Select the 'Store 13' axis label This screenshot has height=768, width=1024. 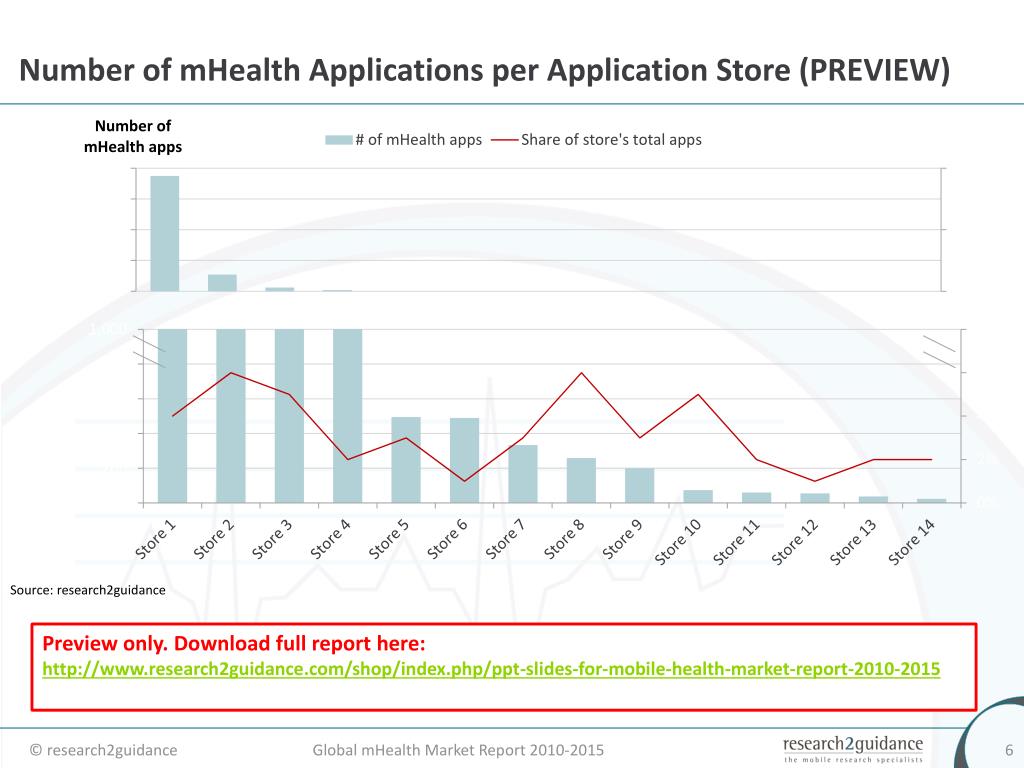(x=853, y=542)
